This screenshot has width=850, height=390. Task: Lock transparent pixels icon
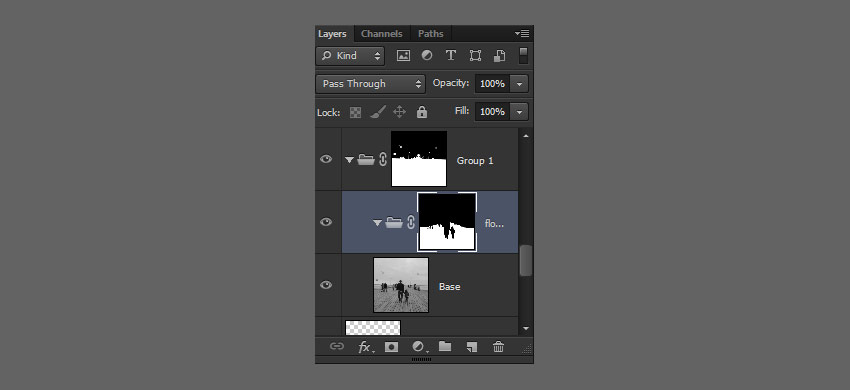coord(355,113)
